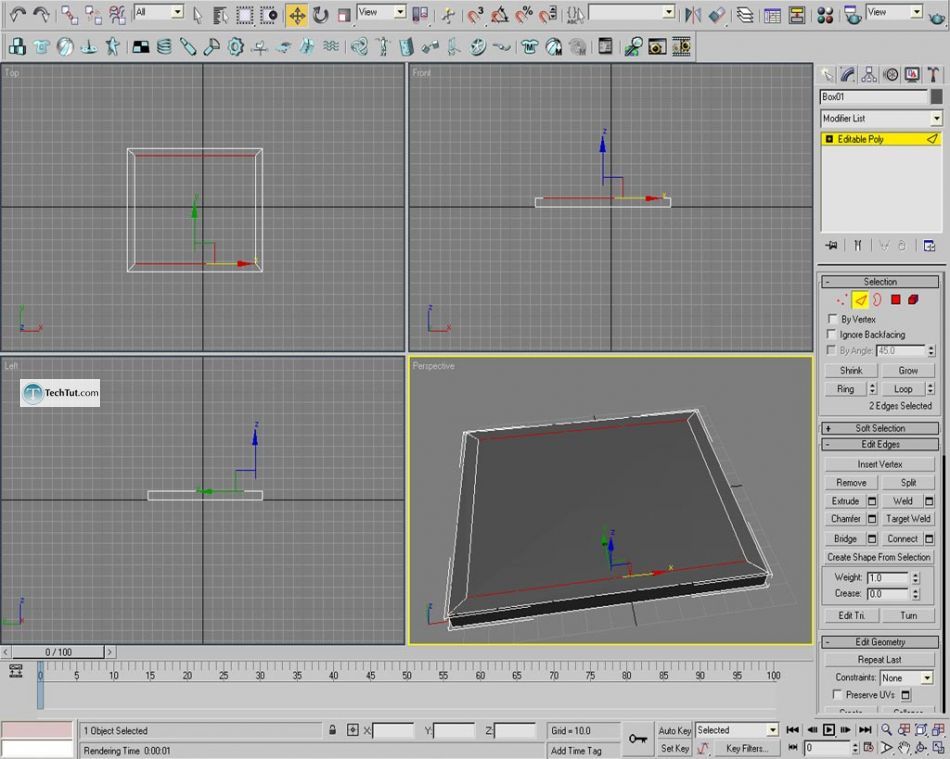Click the Mirror tool icon
Screen dimensions: 950x759
coord(693,15)
